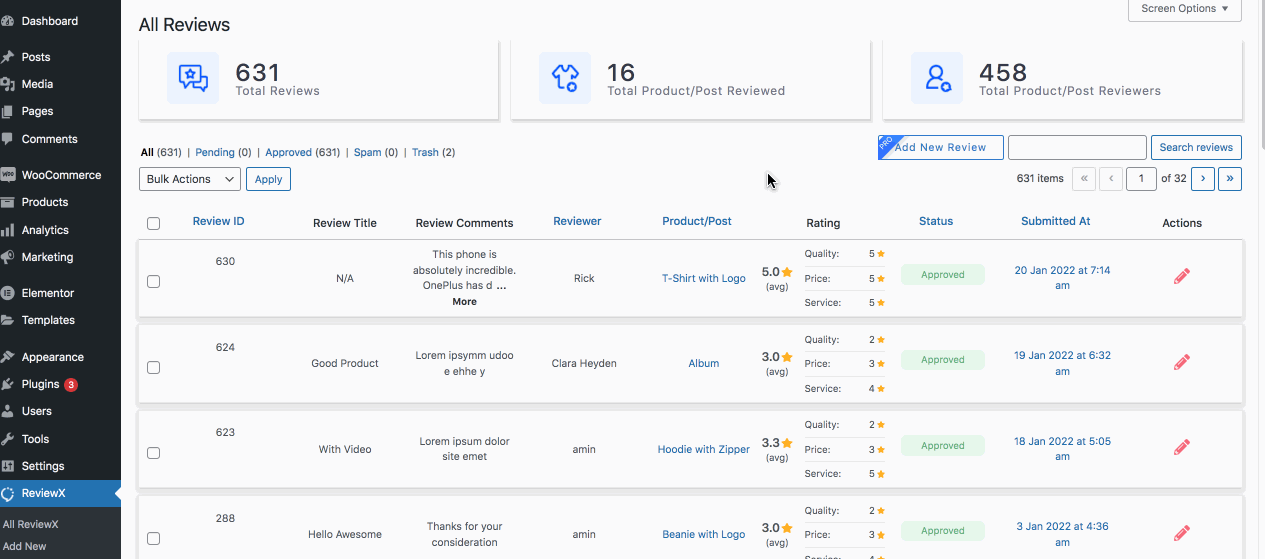Image resolution: width=1265 pixels, height=559 pixels.
Task: Edit review 630 with pencil icon
Action: 1182,276
